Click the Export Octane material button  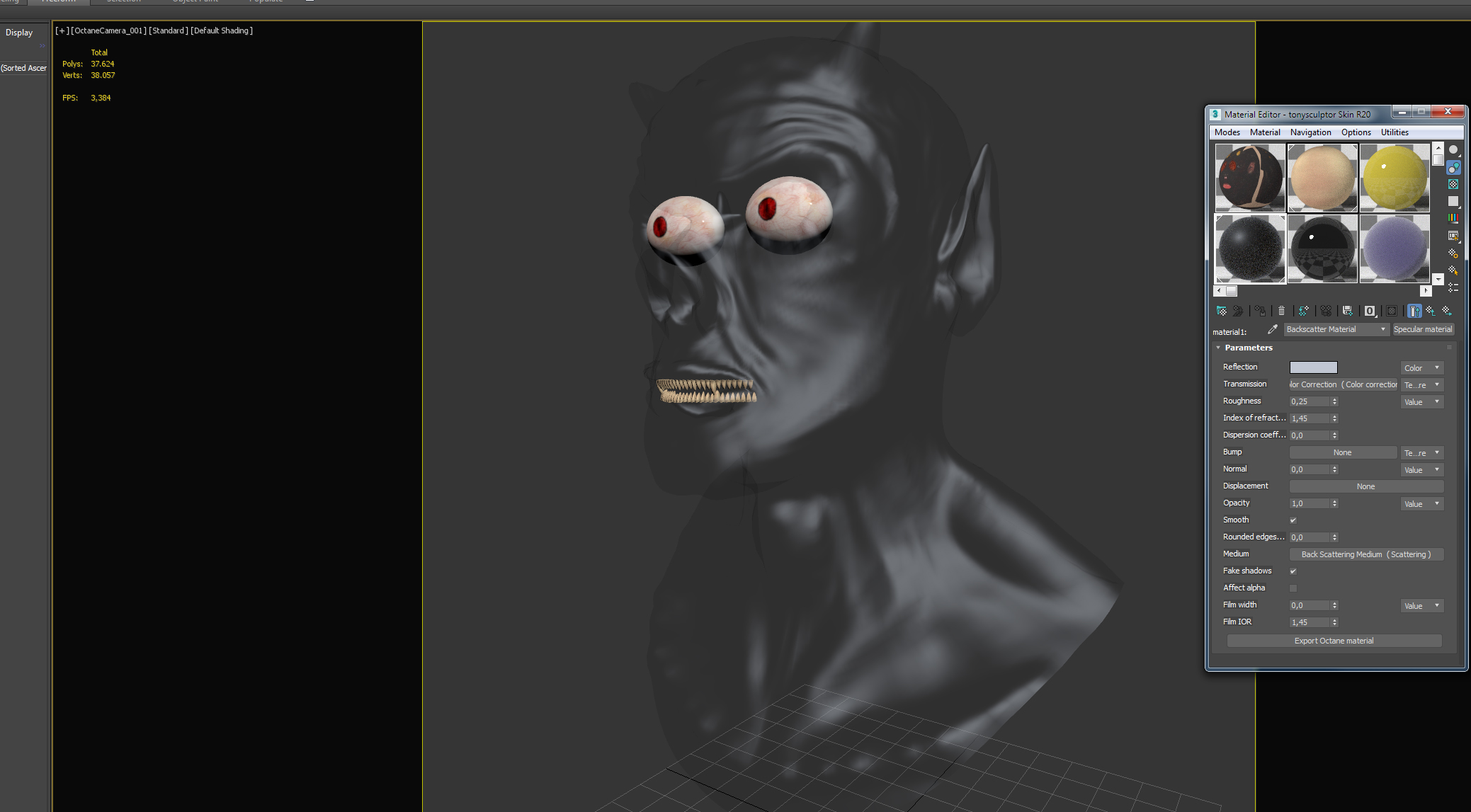1334,641
